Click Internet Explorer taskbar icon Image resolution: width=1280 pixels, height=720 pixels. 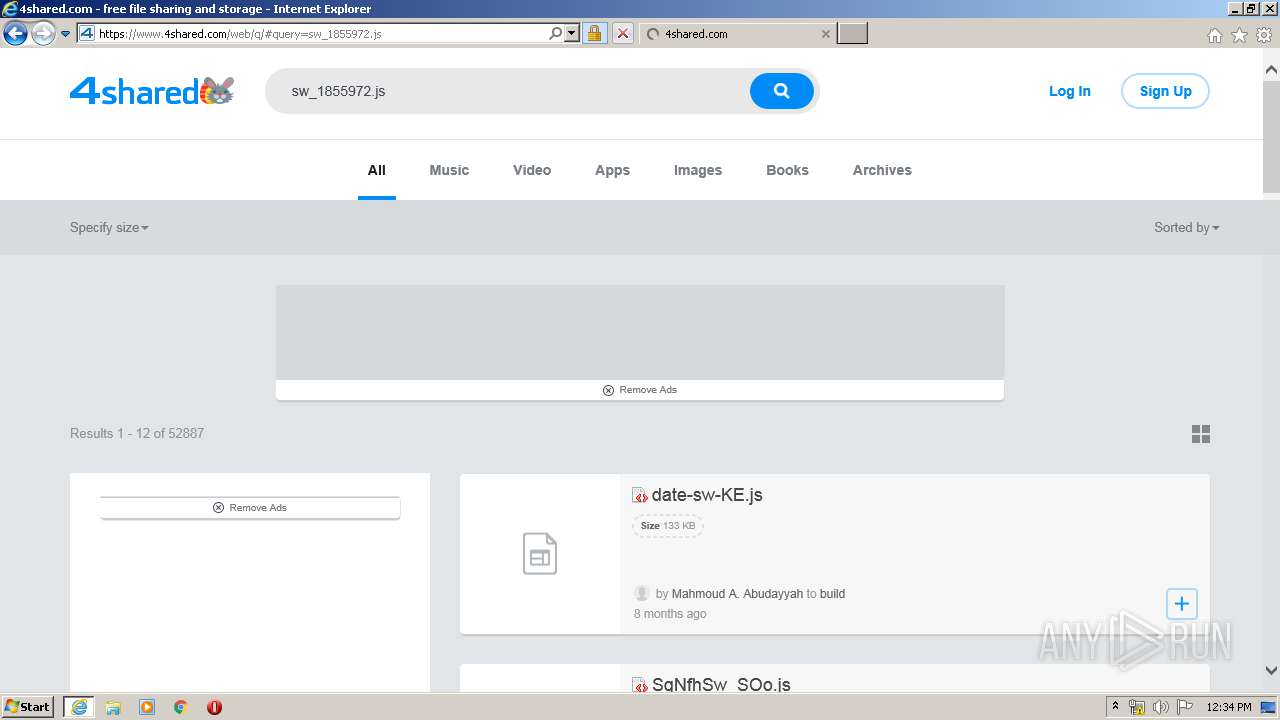tap(78, 707)
